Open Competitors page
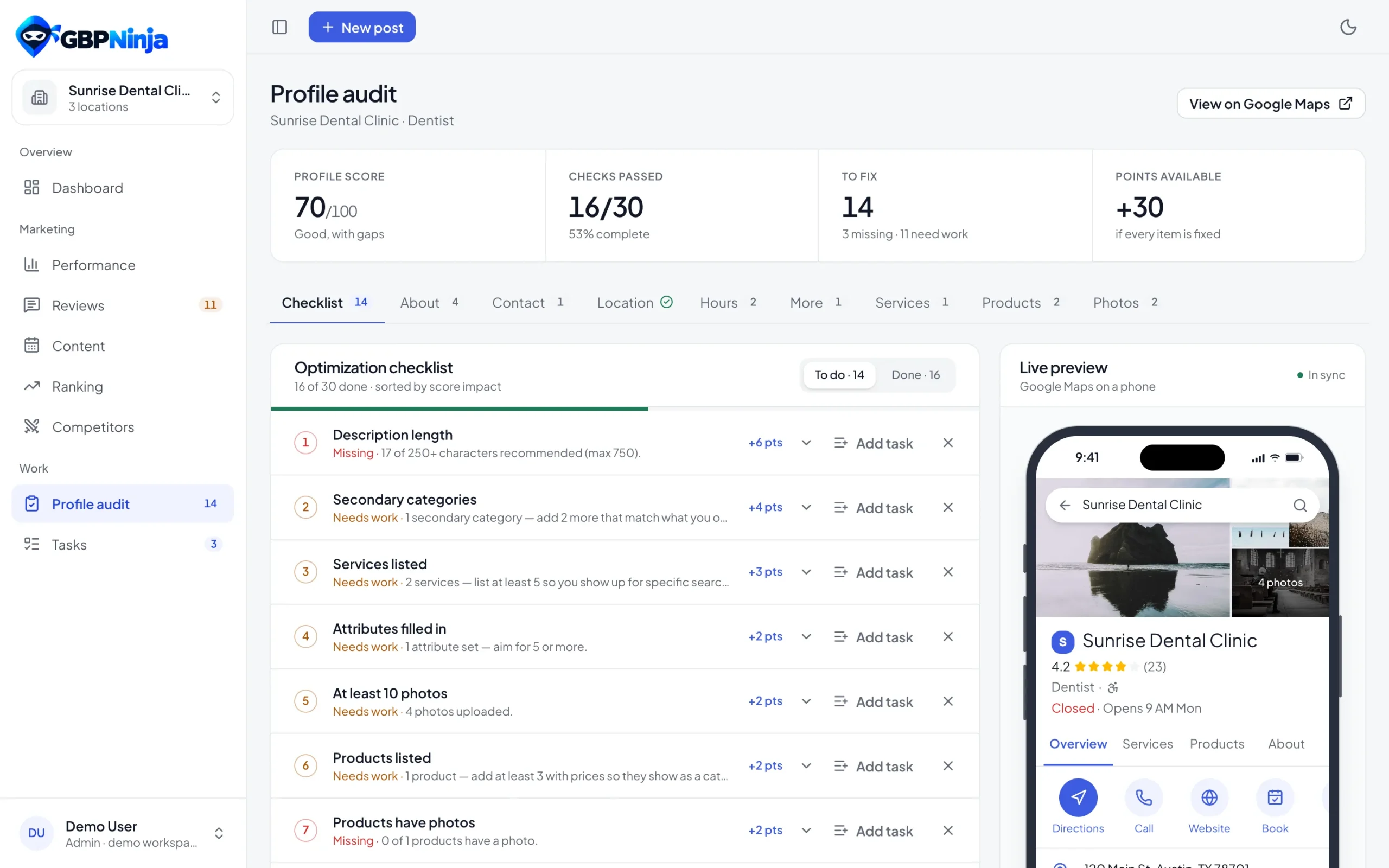The width and height of the screenshot is (1389, 868). [123, 426]
